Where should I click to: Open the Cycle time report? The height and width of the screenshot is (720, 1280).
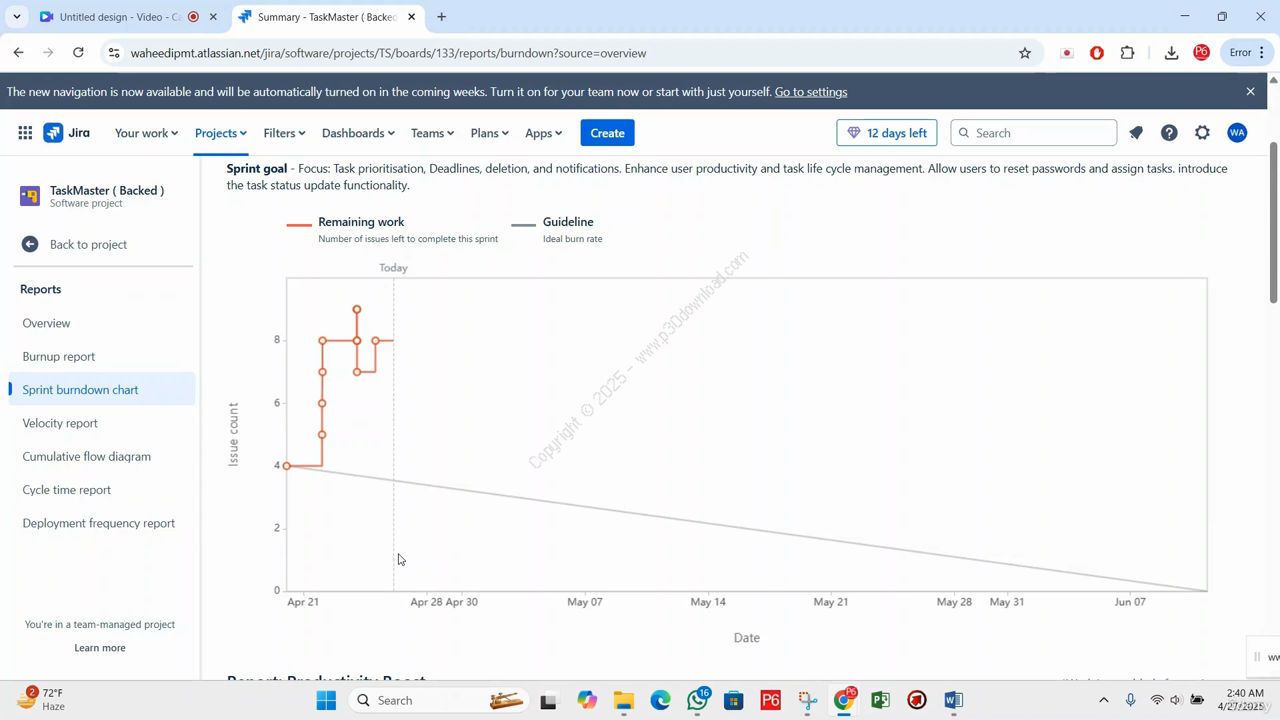67,490
